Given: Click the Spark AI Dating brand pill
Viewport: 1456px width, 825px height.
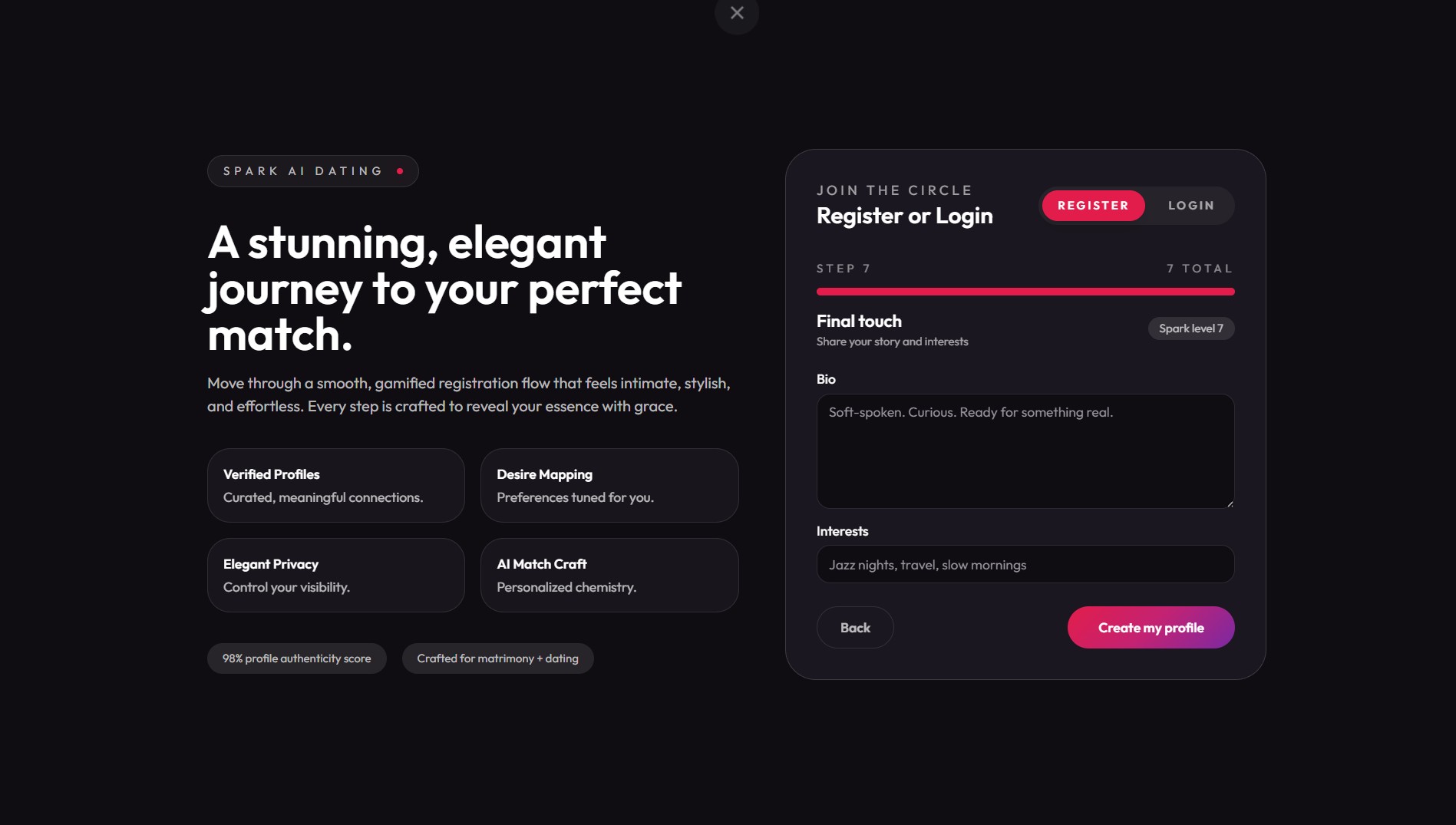Looking at the screenshot, I should 313,171.
